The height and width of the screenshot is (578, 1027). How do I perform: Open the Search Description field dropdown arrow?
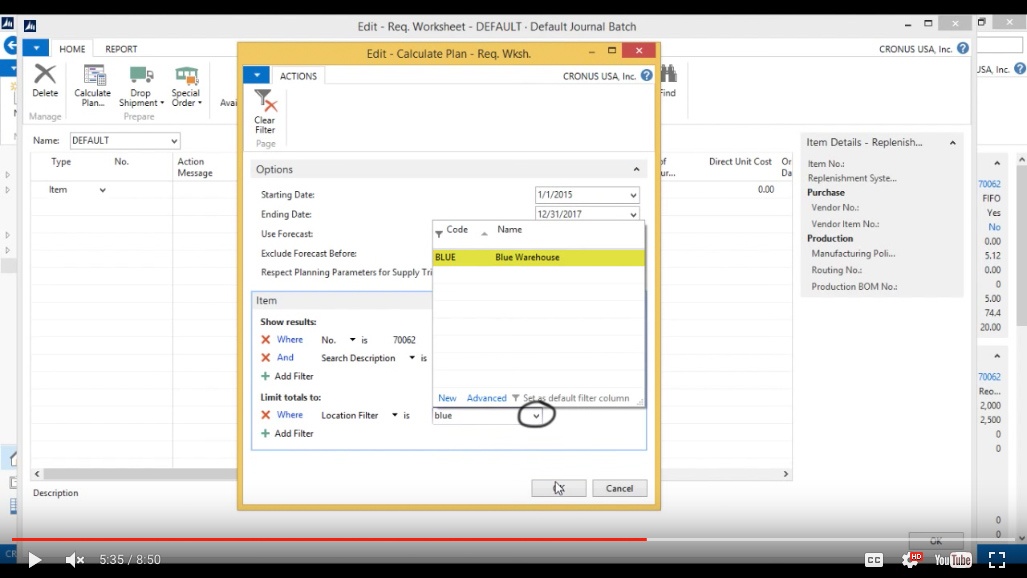coord(412,358)
